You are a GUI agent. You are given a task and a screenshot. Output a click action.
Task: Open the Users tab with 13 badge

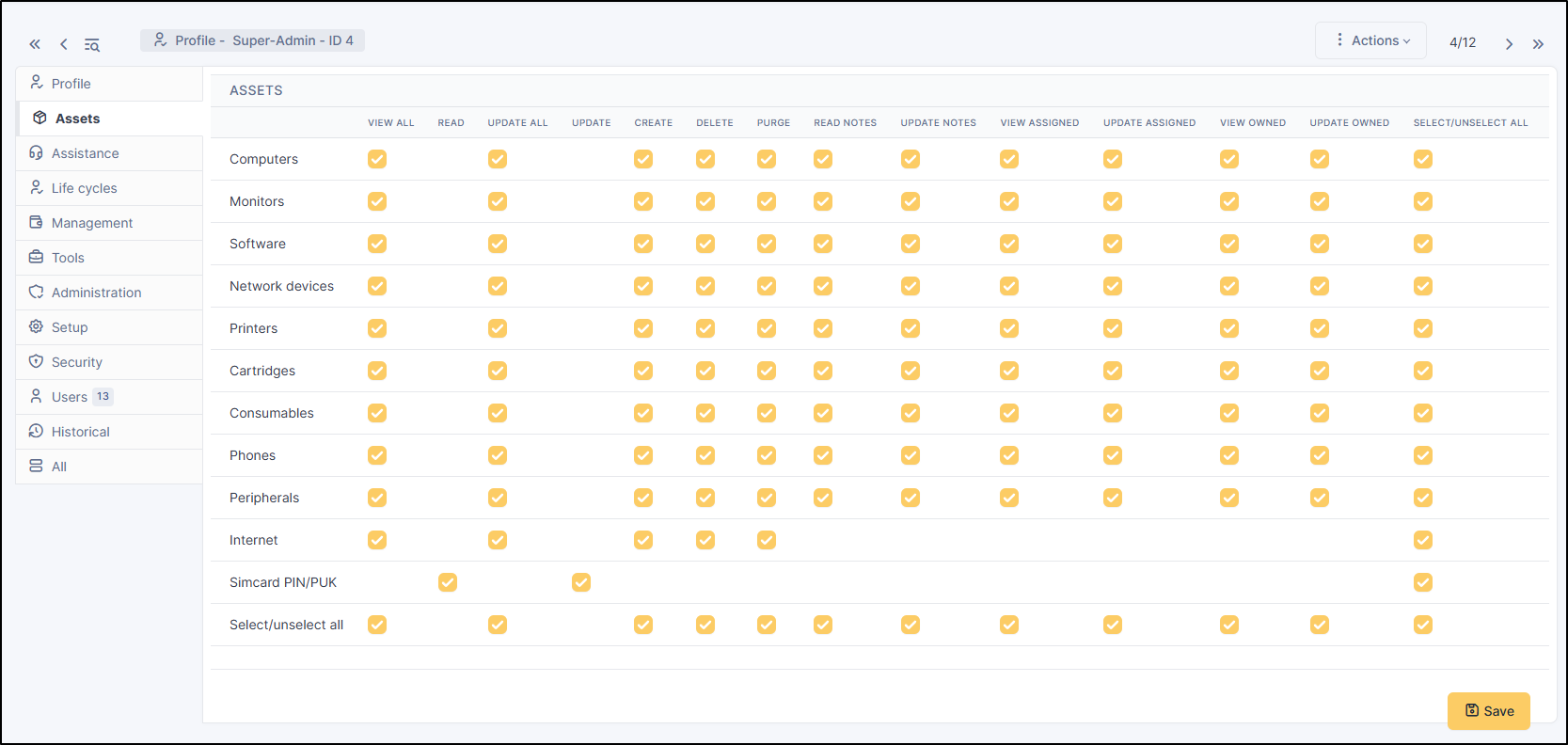pos(70,397)
